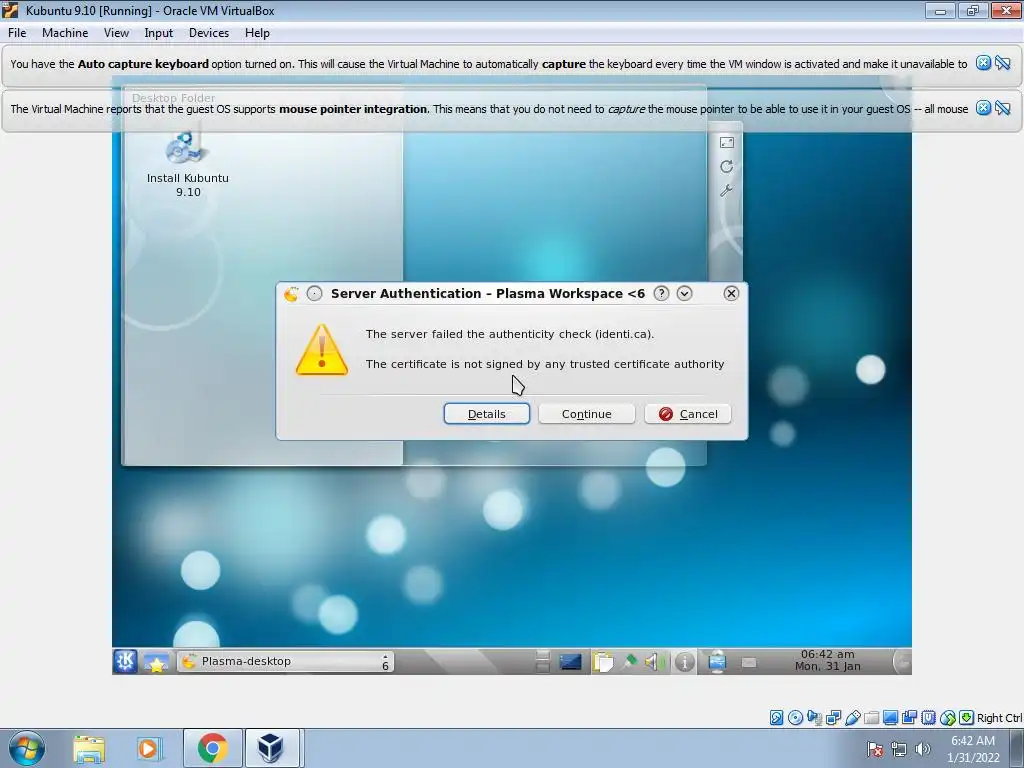Click the Show Desktop icon in KDE panel

click(x=570, y=662)
